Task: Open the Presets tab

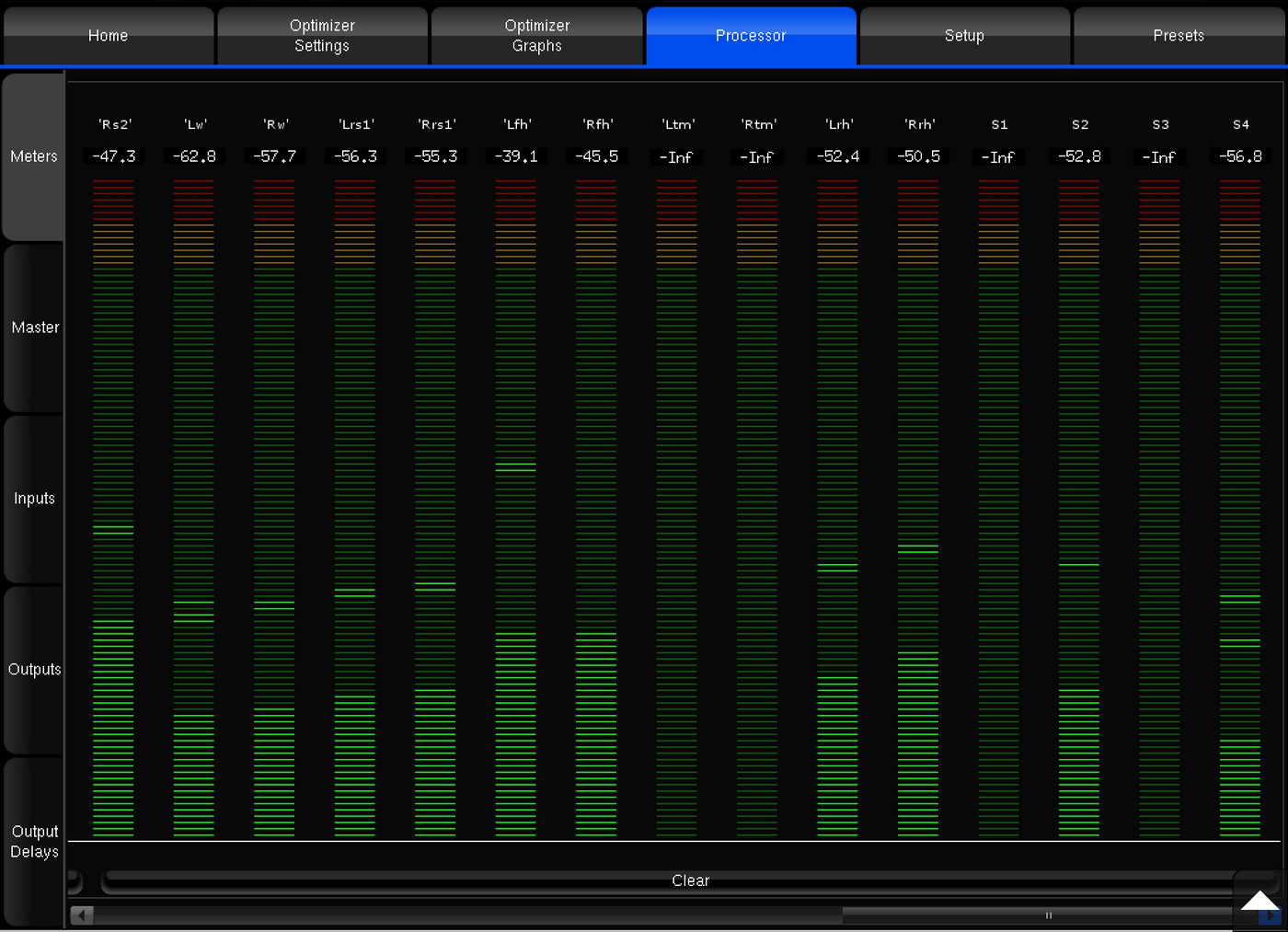Action: [x=1179, y=36]
